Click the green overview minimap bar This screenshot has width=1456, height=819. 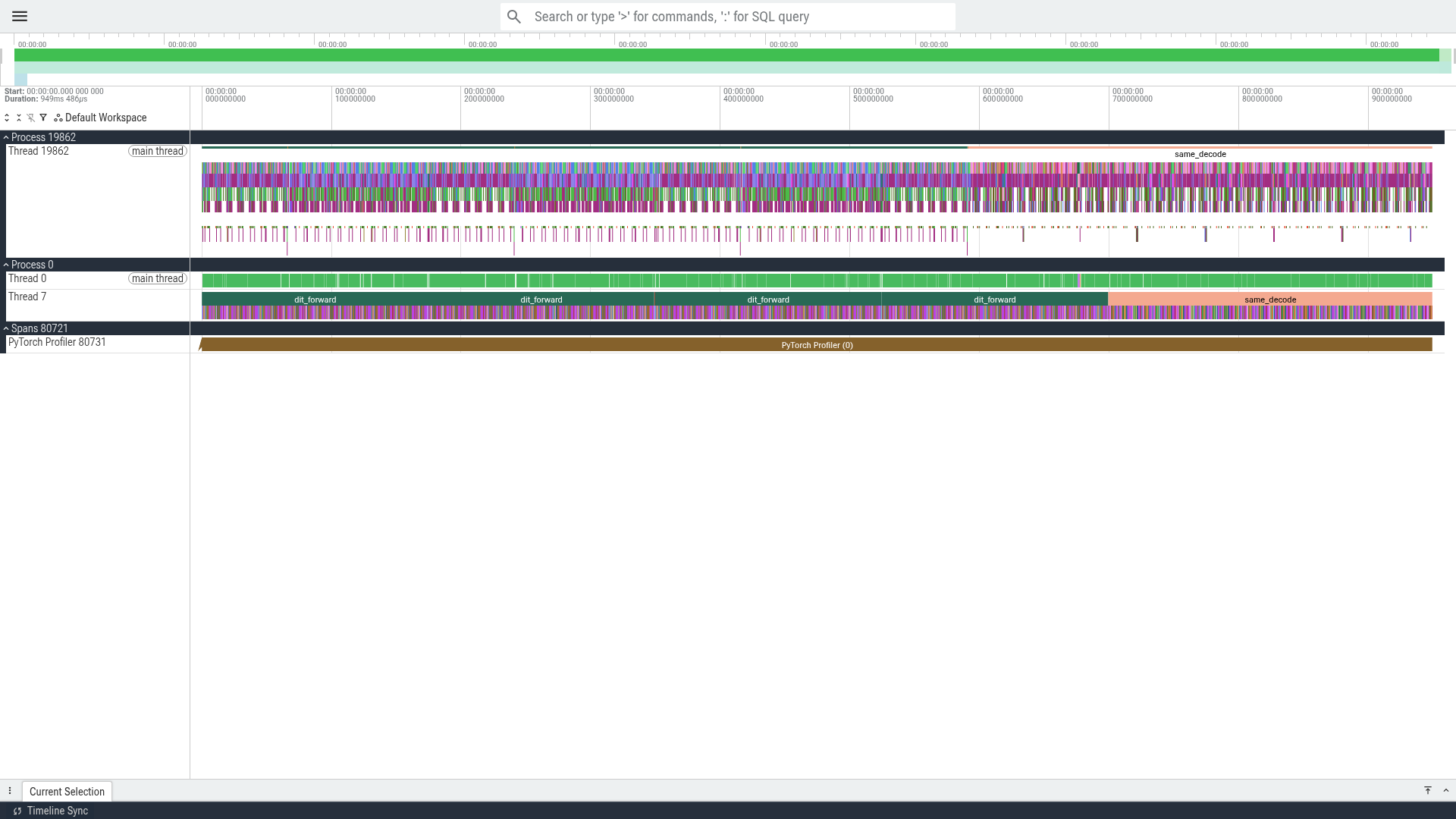[726, 55]
